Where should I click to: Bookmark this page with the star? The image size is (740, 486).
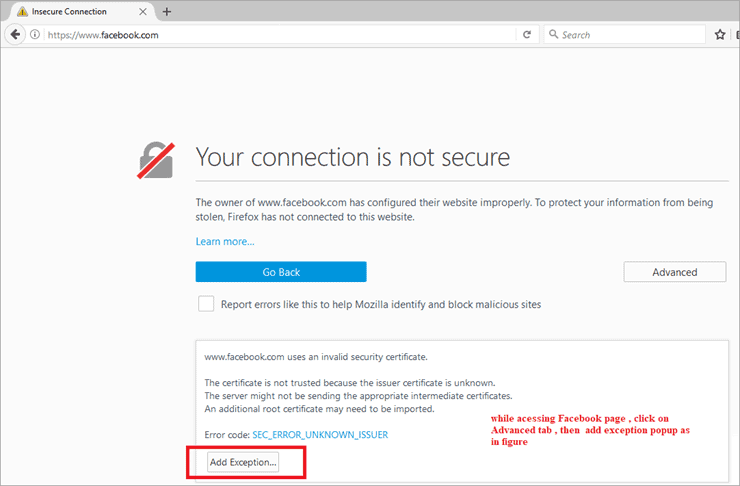720,34
